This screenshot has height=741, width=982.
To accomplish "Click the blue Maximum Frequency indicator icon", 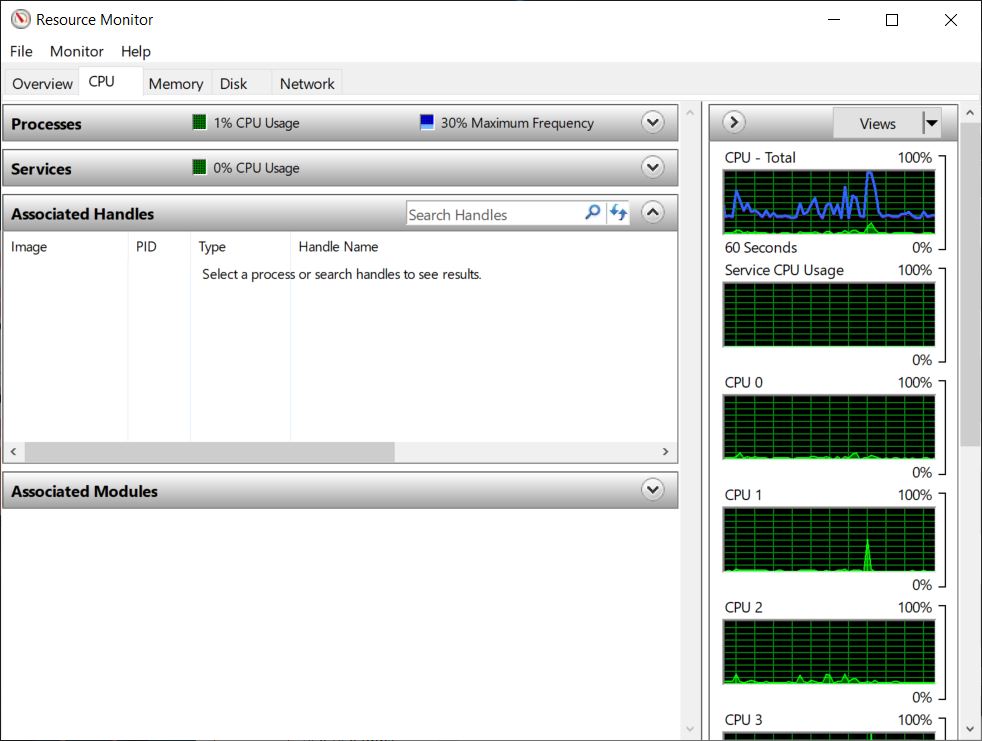I will tap(427, 123).
